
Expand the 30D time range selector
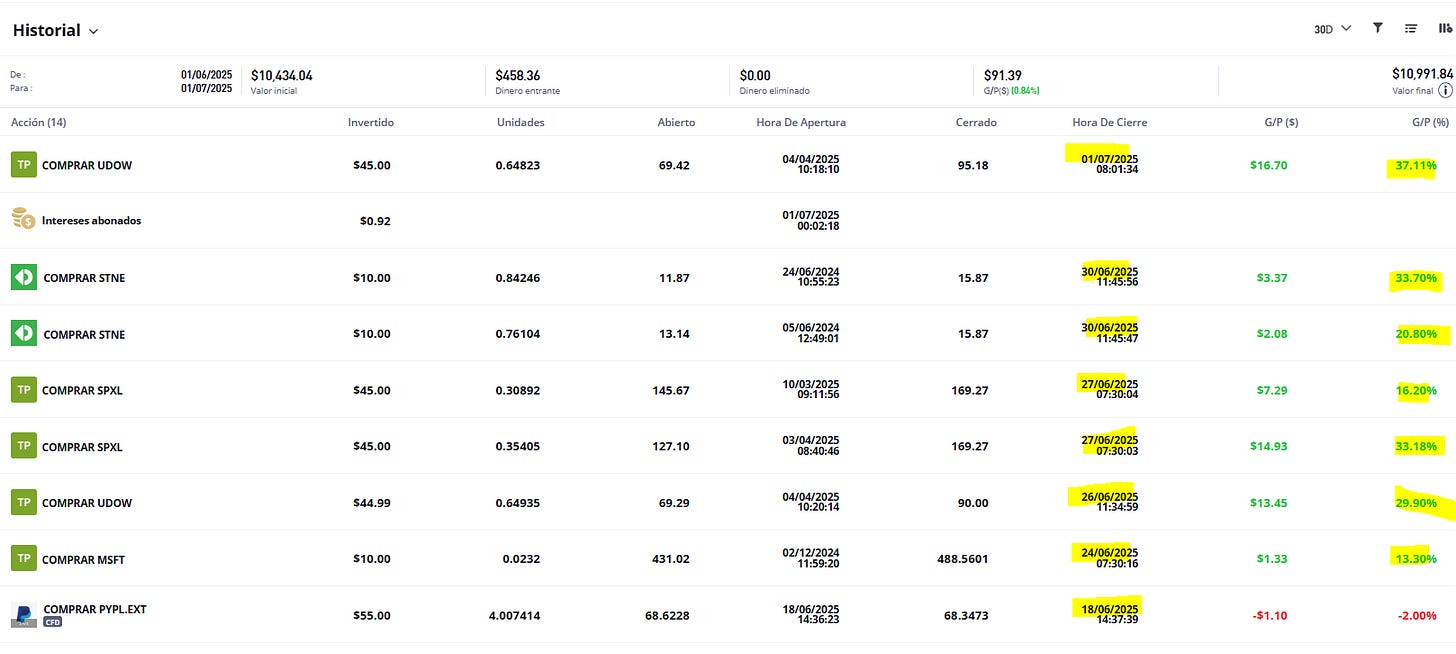(x=1332, y=29)
